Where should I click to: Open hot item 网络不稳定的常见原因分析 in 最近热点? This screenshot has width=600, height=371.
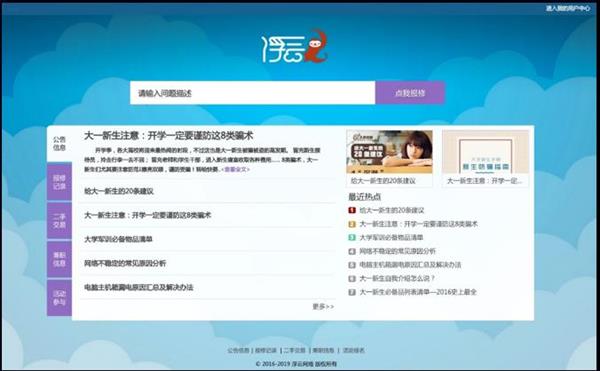(397, 251)
